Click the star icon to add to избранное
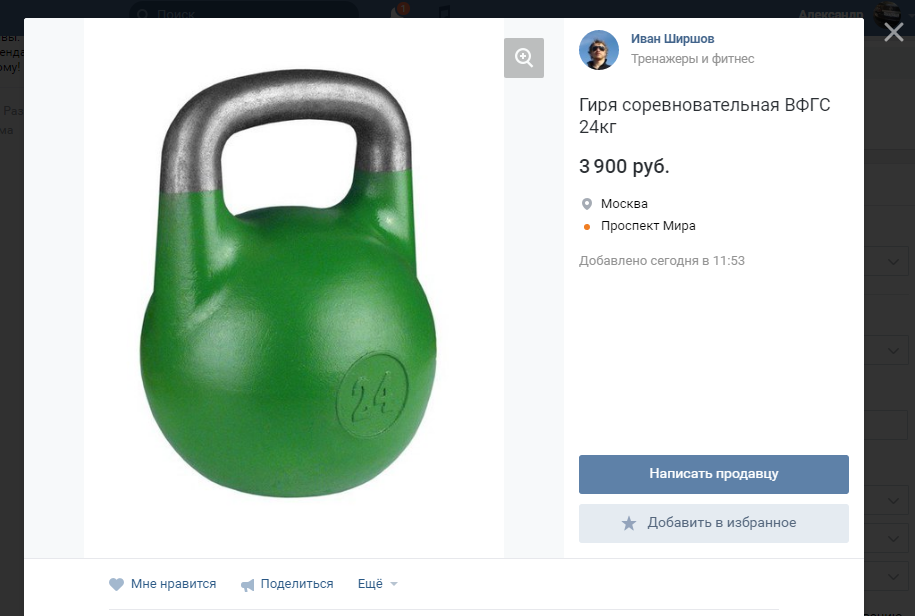Screen dimensions: 915x616 point(628,523)
